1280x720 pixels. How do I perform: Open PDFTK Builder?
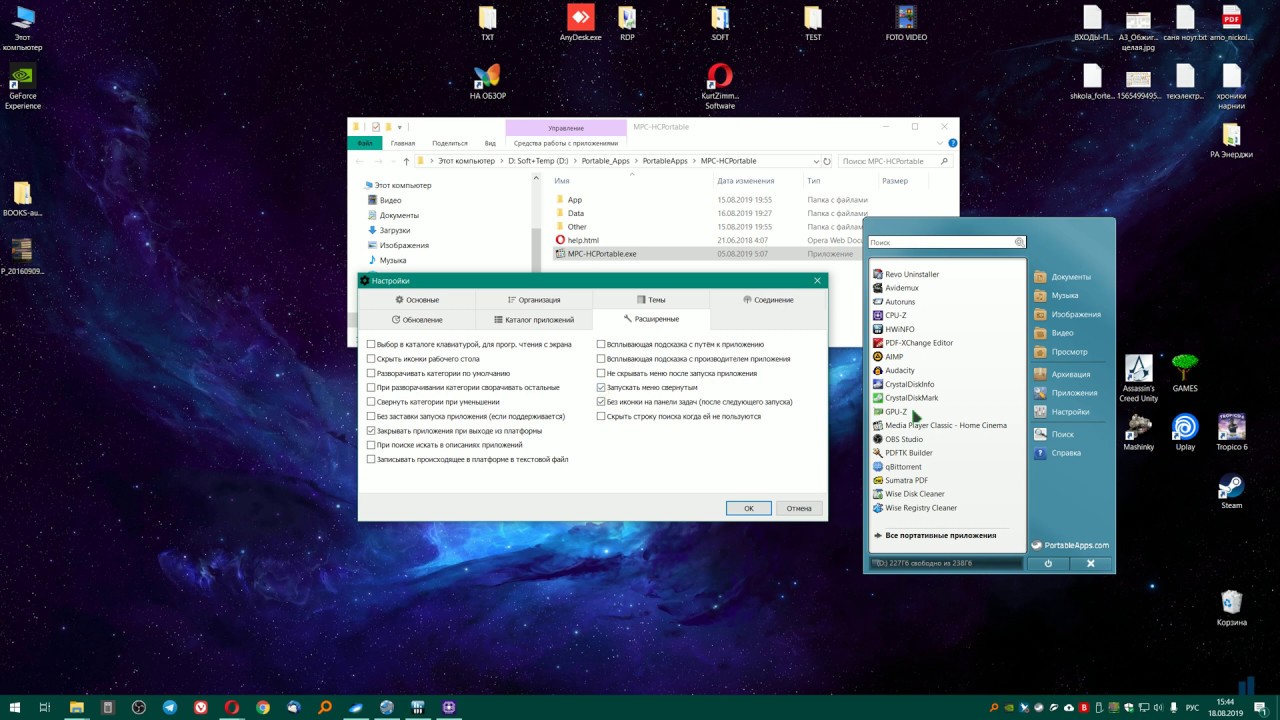click(902, 453)
